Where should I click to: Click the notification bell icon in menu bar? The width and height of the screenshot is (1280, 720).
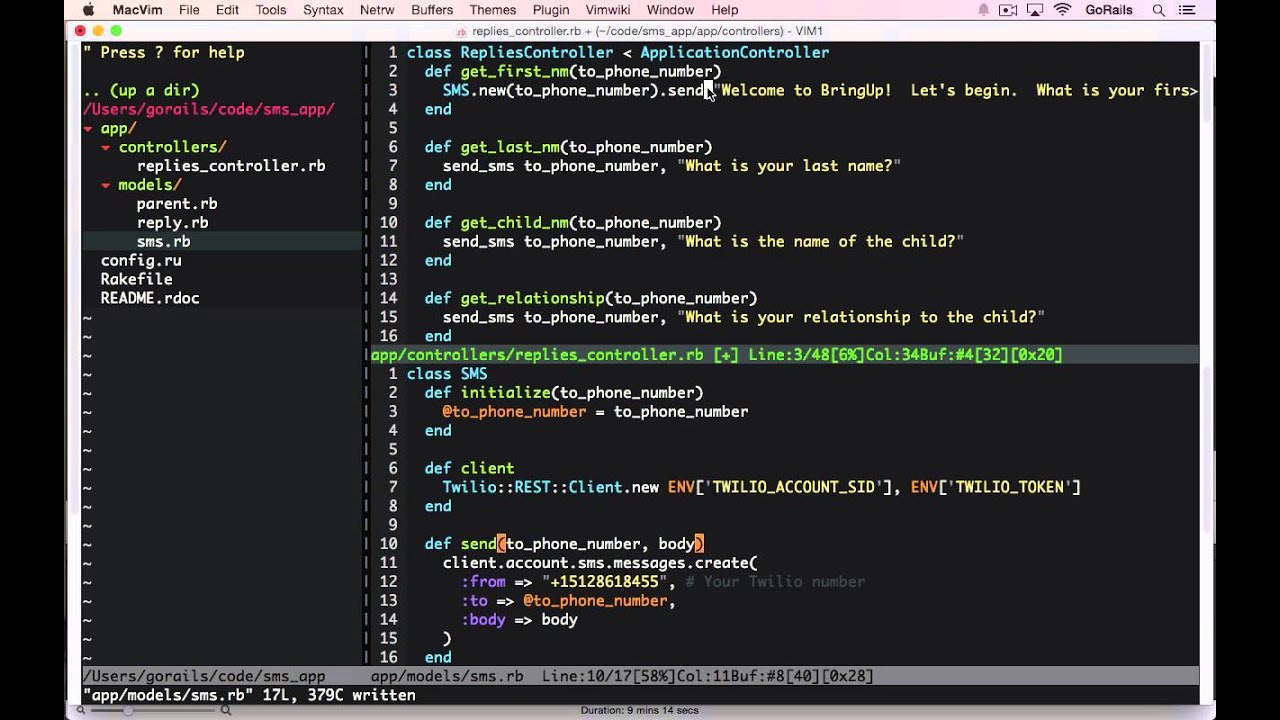[983, 10]
